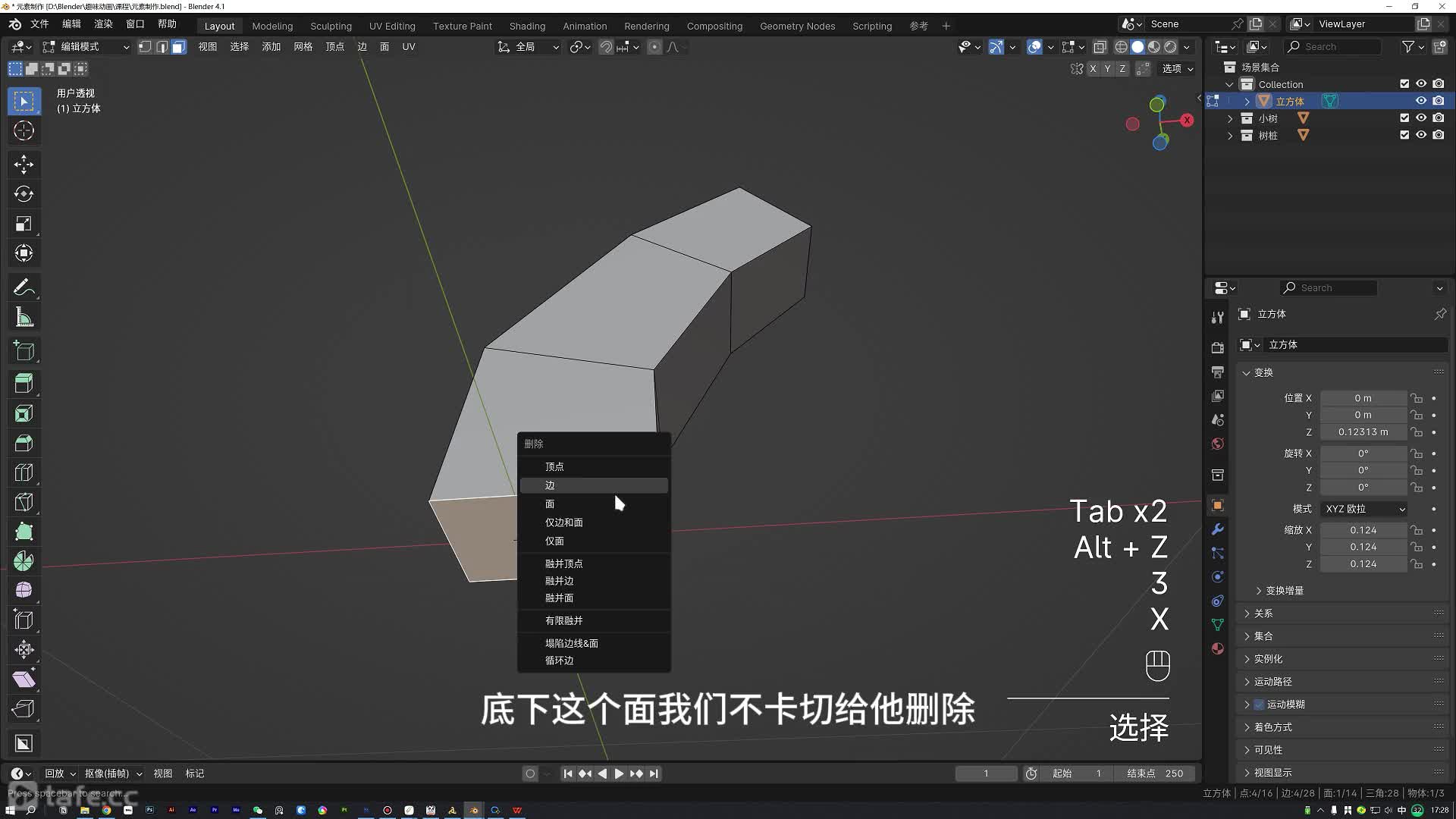Choose 顶点 in the delete menu
1456x819 pixels.
point(594,466)
